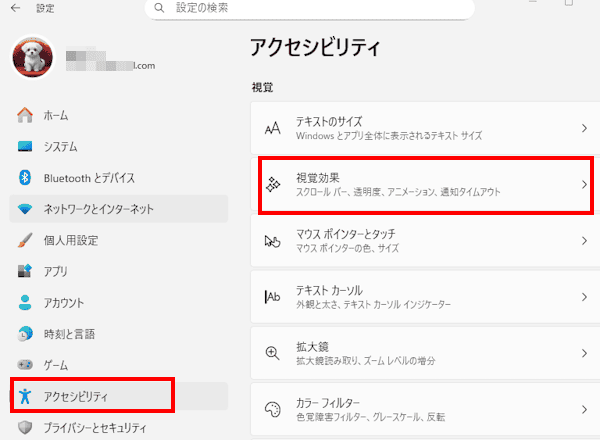This screenshot has height=440, width=600.
Task: Expand テキスト カーソル chevron arrow
Action: coord(584,297)
